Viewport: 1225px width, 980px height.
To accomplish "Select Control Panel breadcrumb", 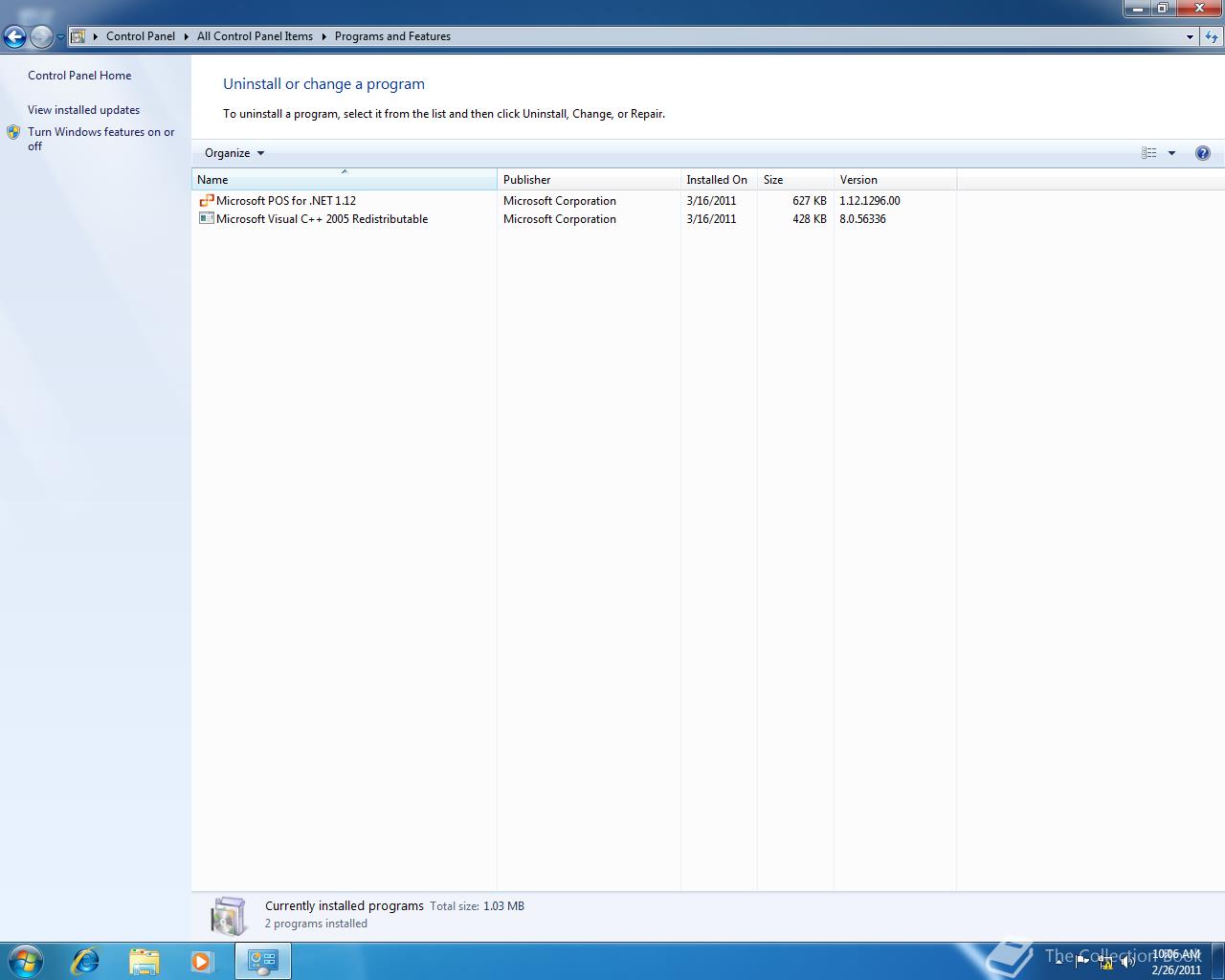I will click(141, 36).
